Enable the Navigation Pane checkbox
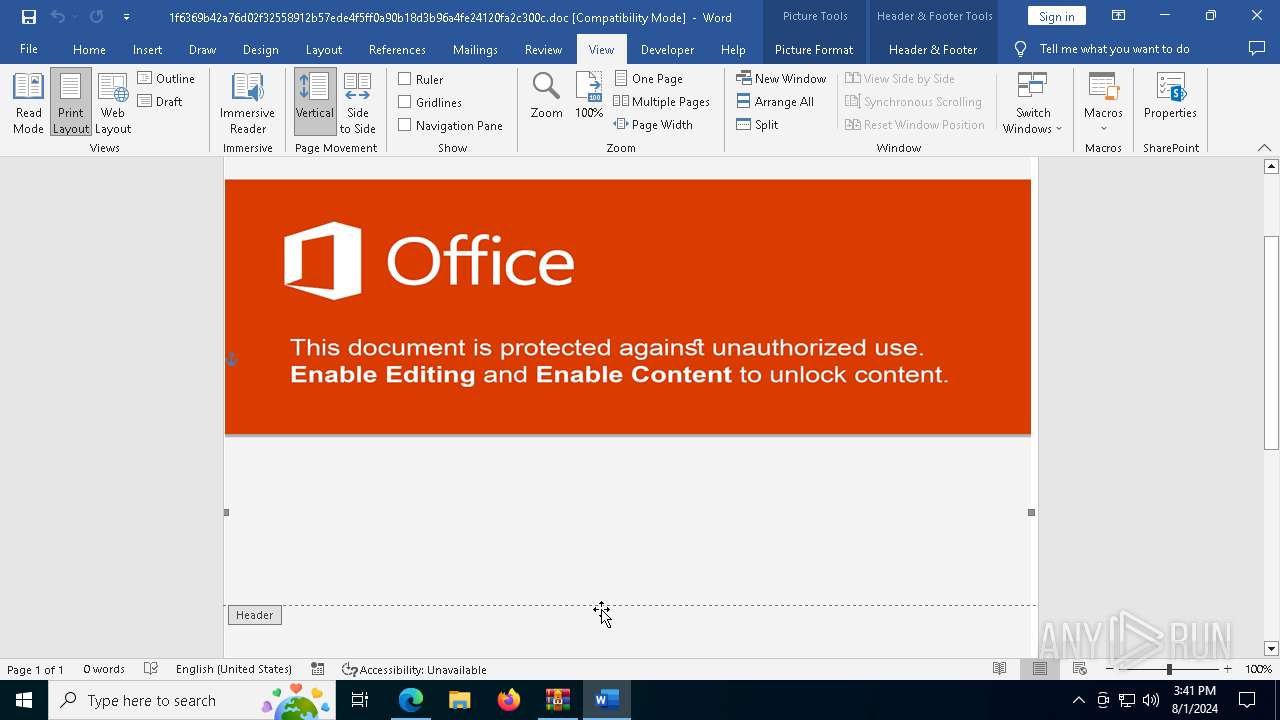 pyautogui.click(x=450, y=125)
